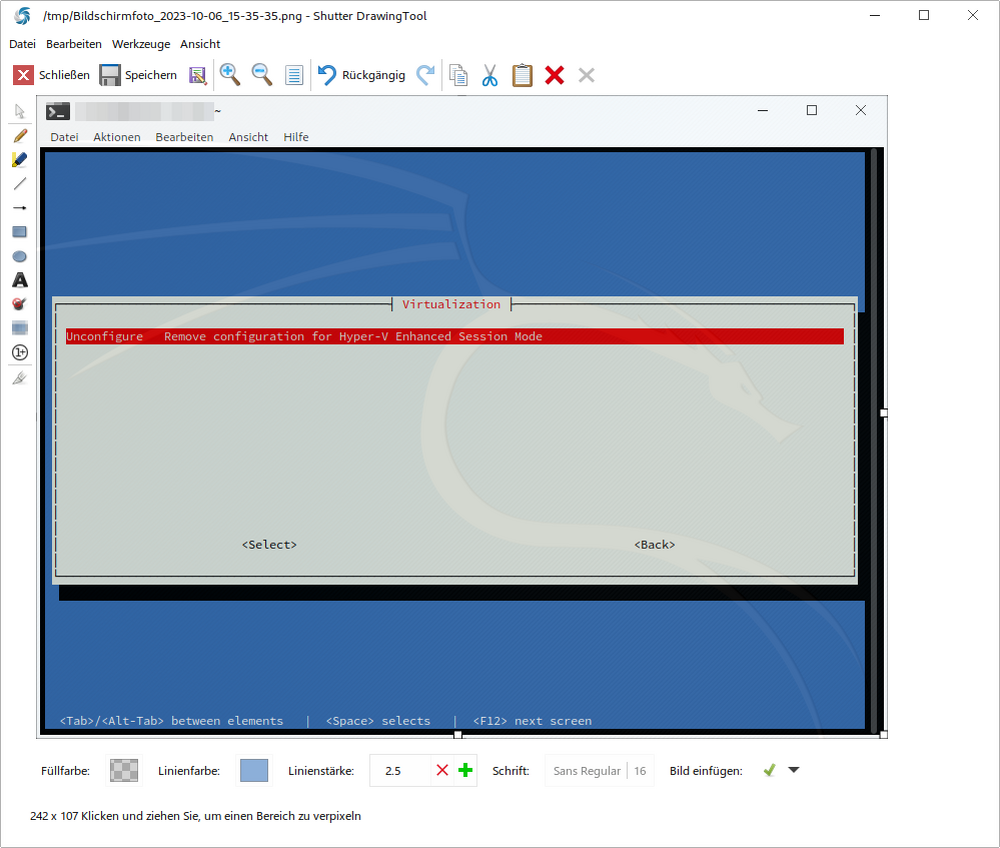Screen dimensions: 1000x848
Task: Pick the auto-increment number tool
Action: [x=20, y=352]
